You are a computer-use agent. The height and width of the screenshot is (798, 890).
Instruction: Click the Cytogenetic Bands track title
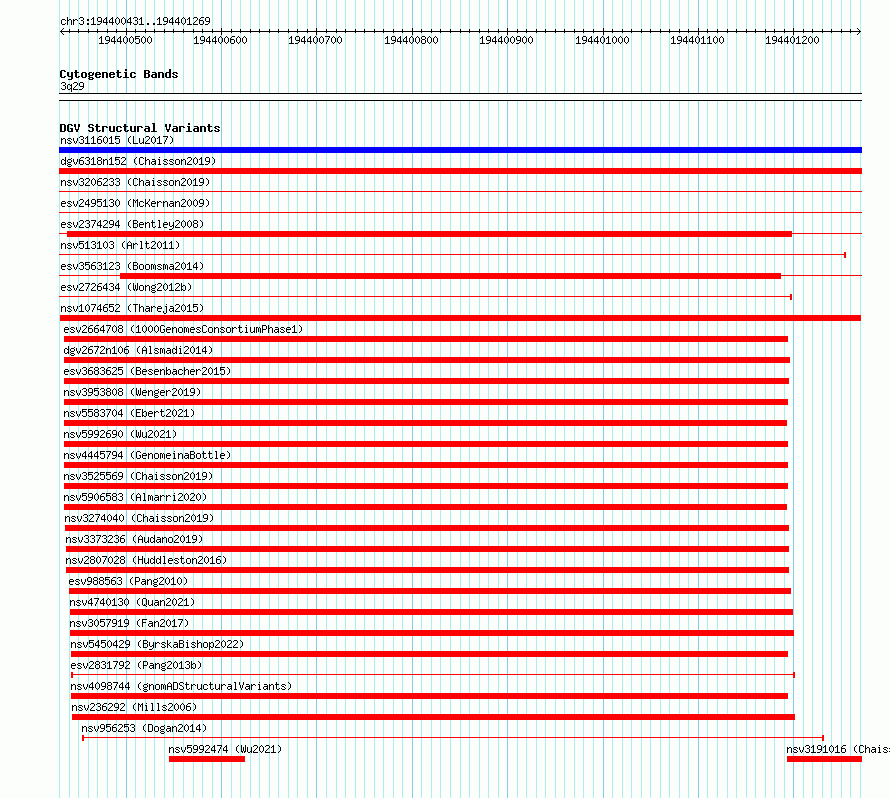(119, 74)
